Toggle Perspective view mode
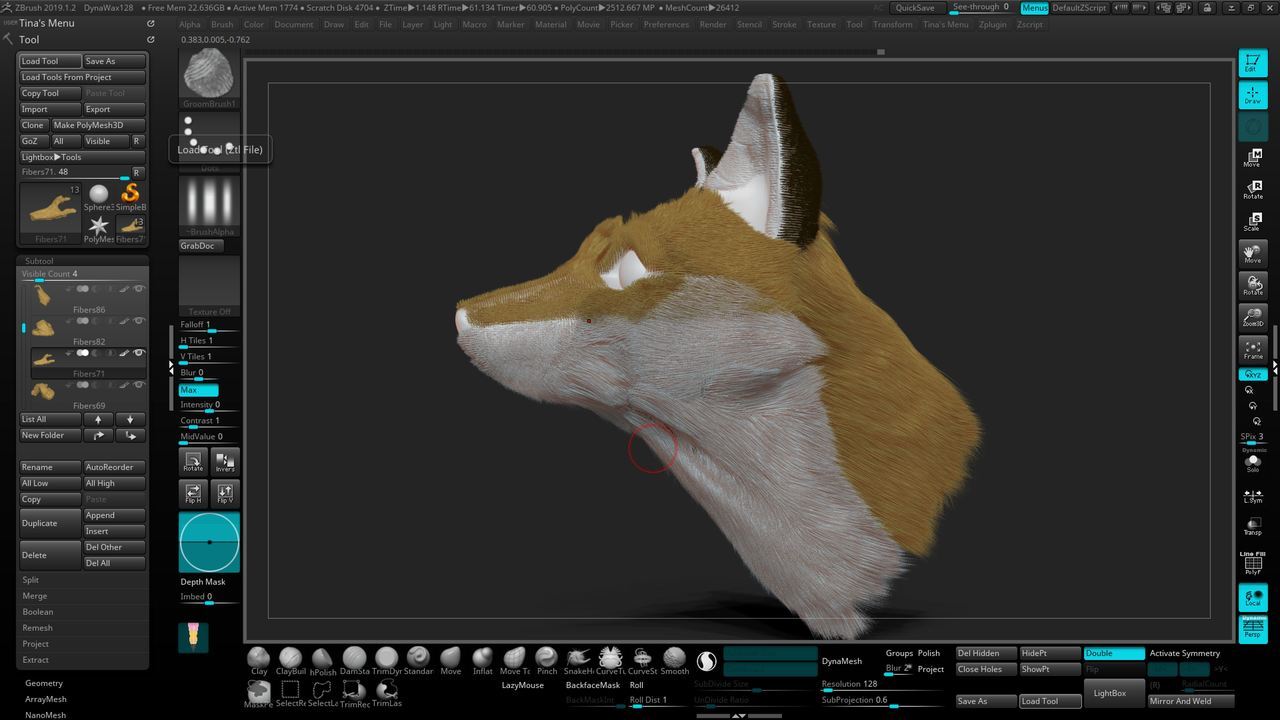1280x720 pixels. pos(1253,629)
